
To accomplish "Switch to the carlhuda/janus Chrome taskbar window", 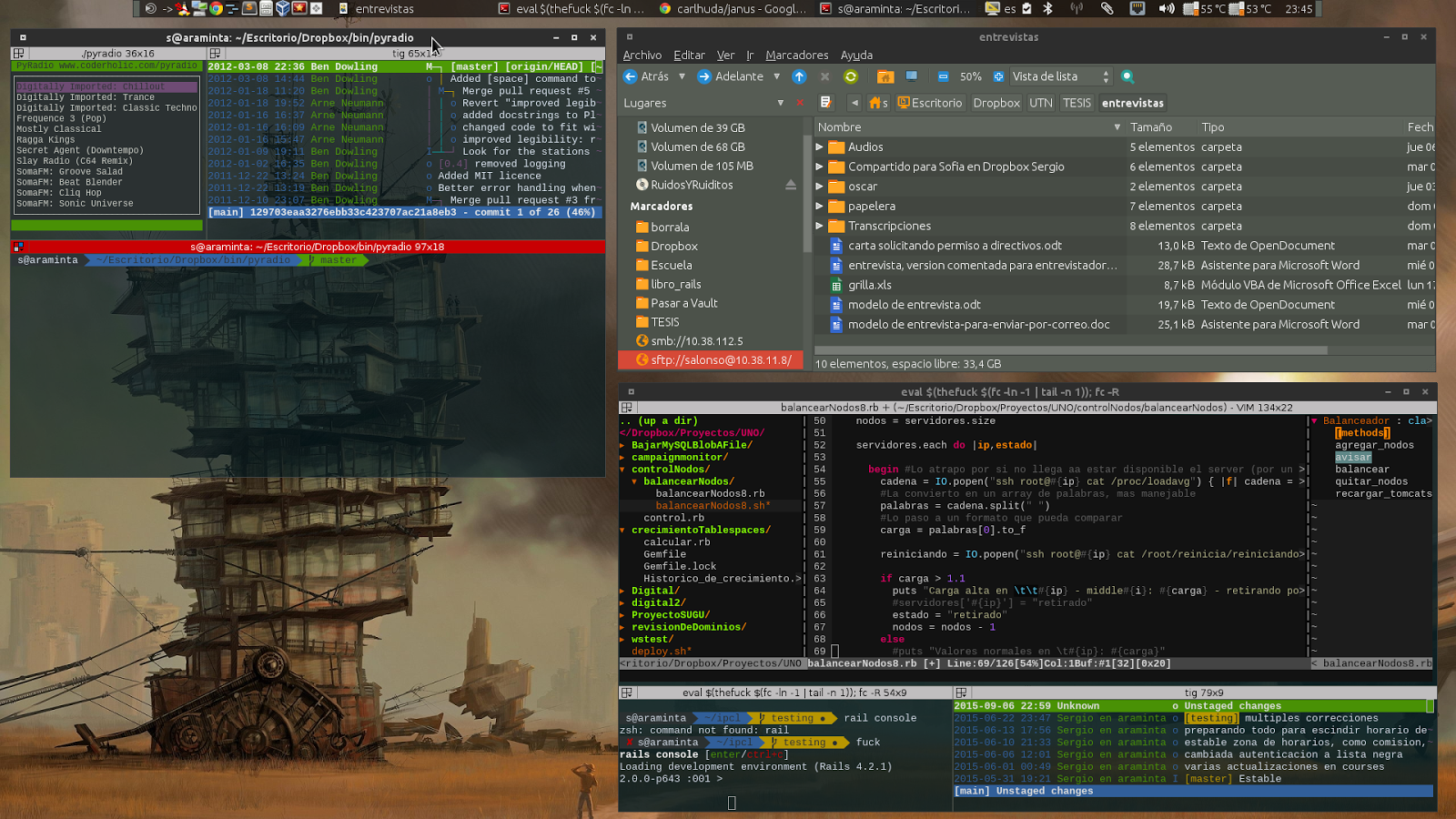I will pyautogui.click(x=733, y=8).
